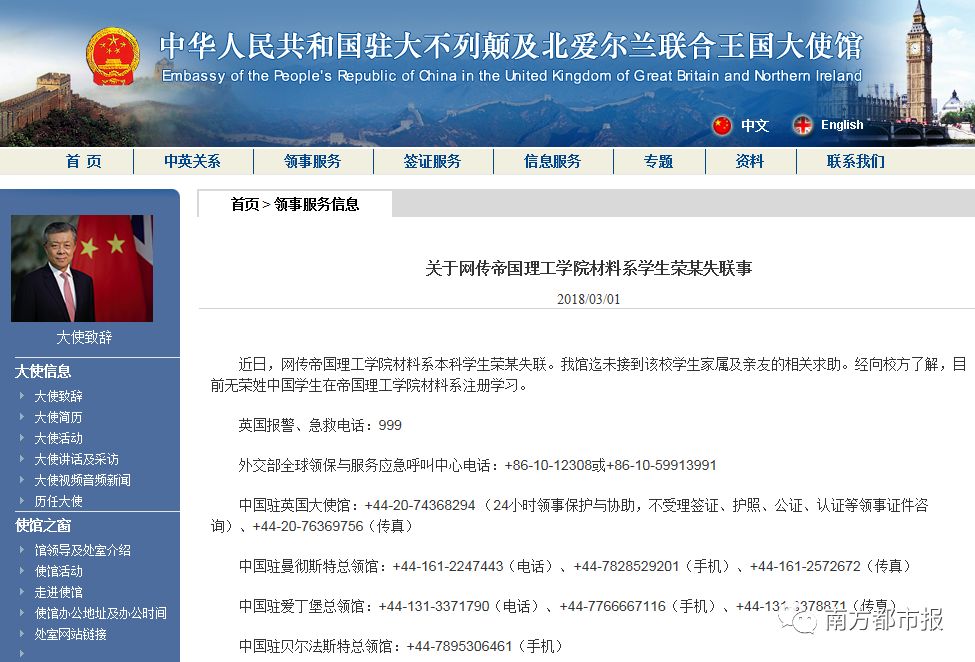Open 历任大使 sidebar link
The width and height of the screenshot is (975, 662).
(x=58, y=501)
